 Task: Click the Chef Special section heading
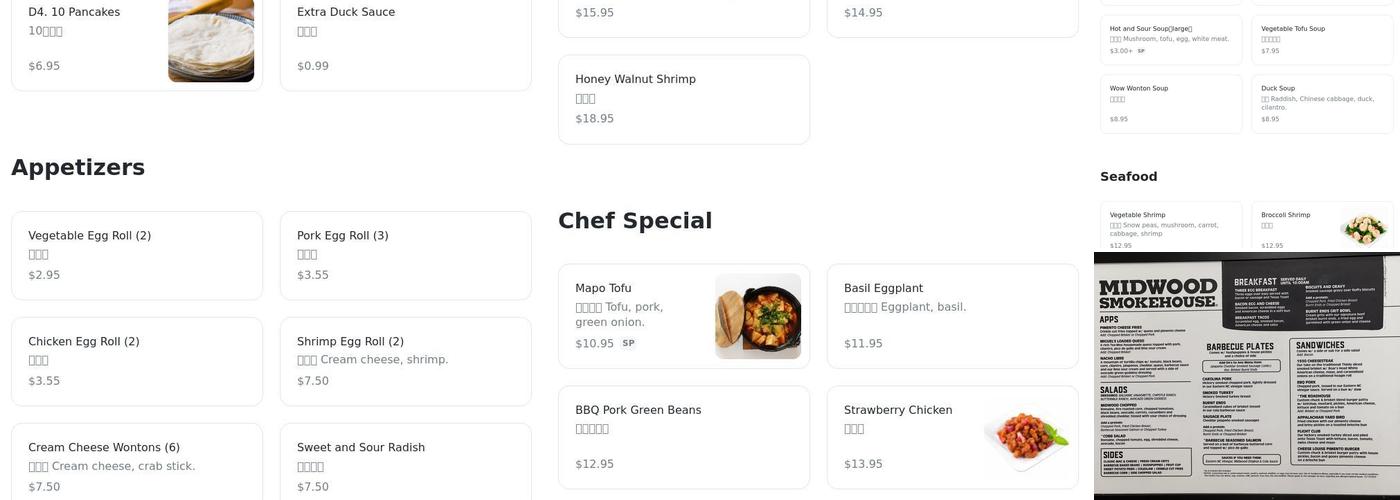click(x=635, y=220)
